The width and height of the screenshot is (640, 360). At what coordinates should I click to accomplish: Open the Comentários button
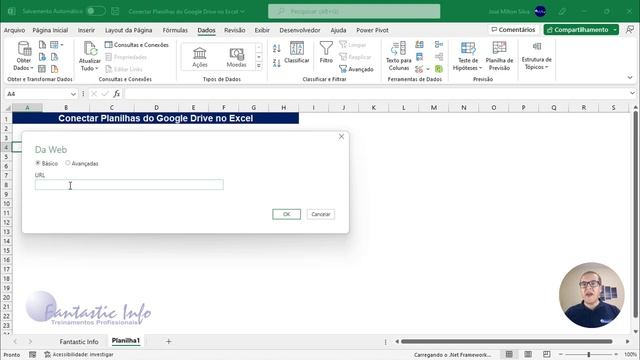coord(513,30)
